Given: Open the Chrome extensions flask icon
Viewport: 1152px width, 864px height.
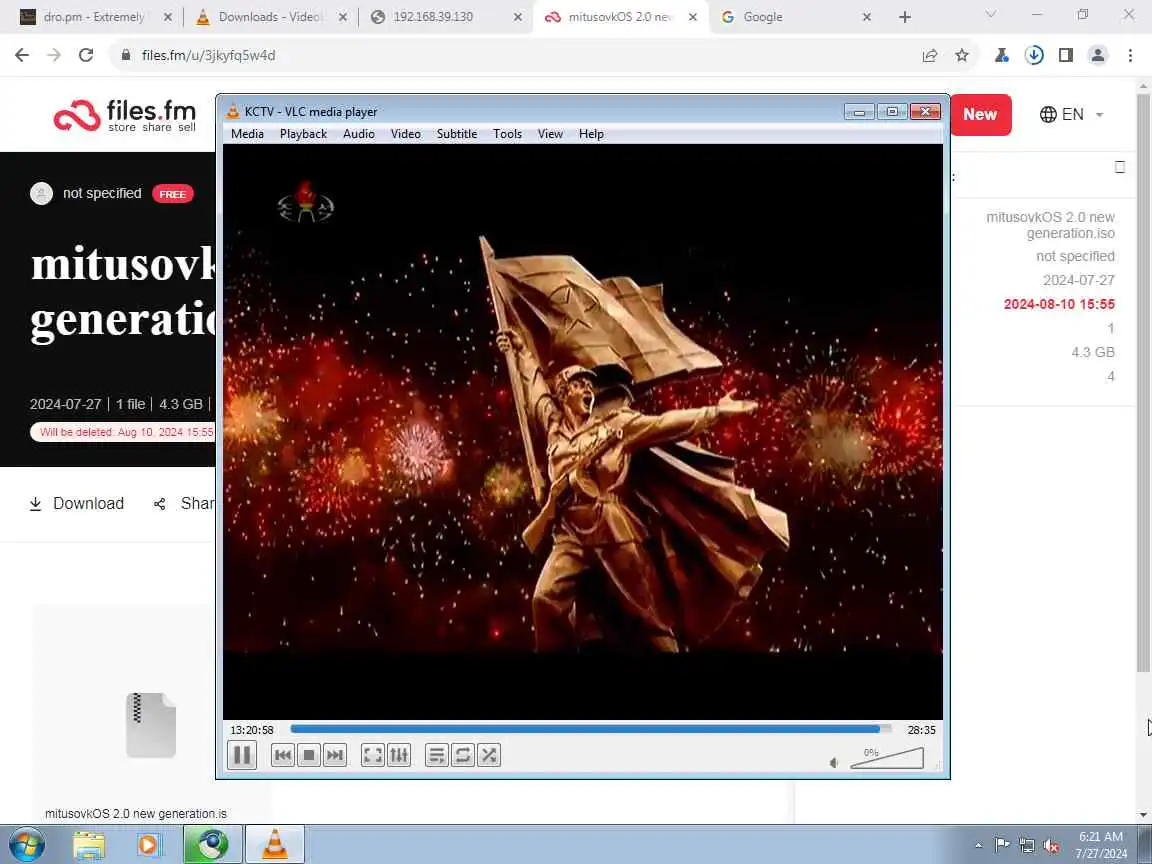Looking at the screenshot, I should coord(1001,55).
